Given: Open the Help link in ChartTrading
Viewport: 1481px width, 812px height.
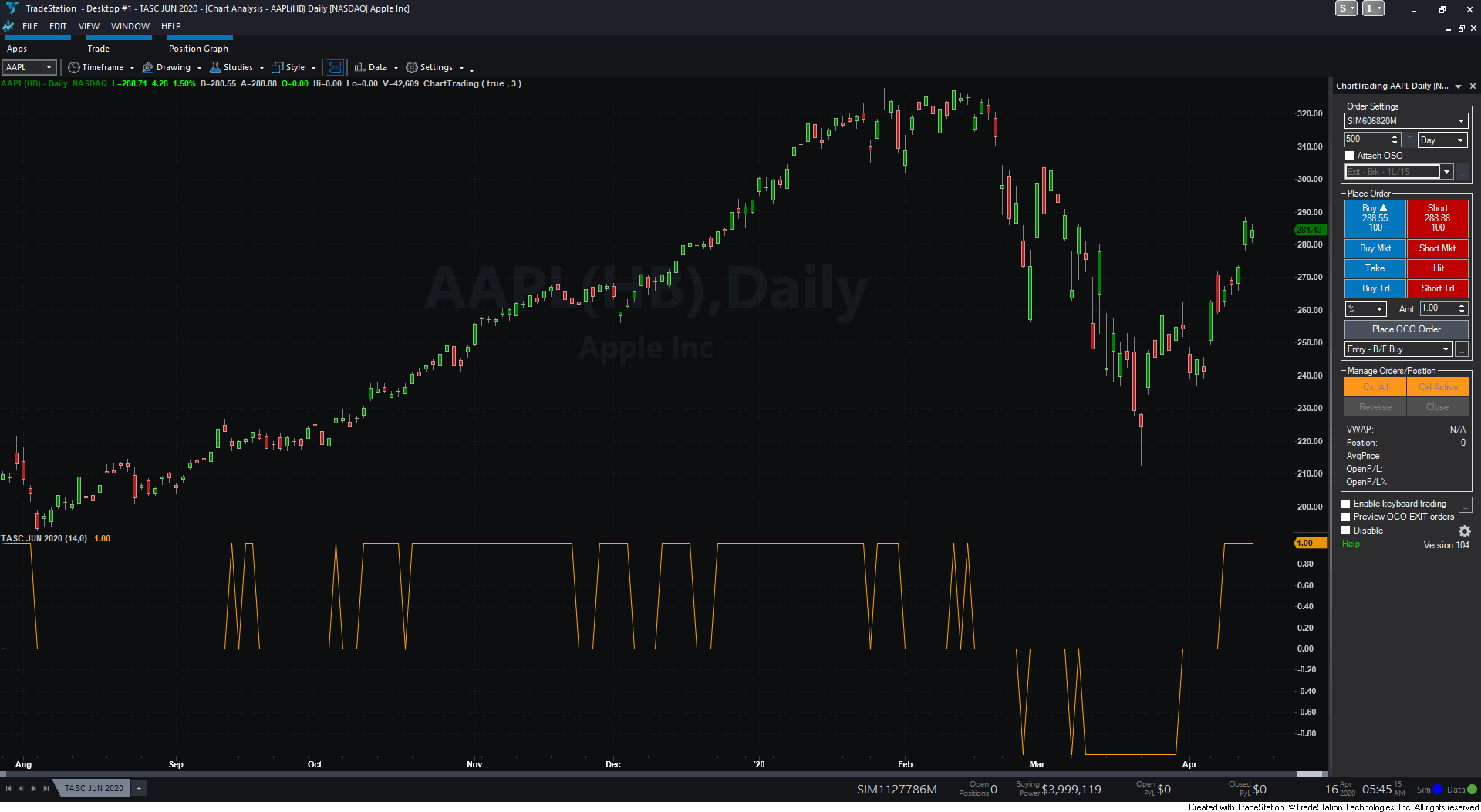Looking at the screenshot, I should point(1351,544).
